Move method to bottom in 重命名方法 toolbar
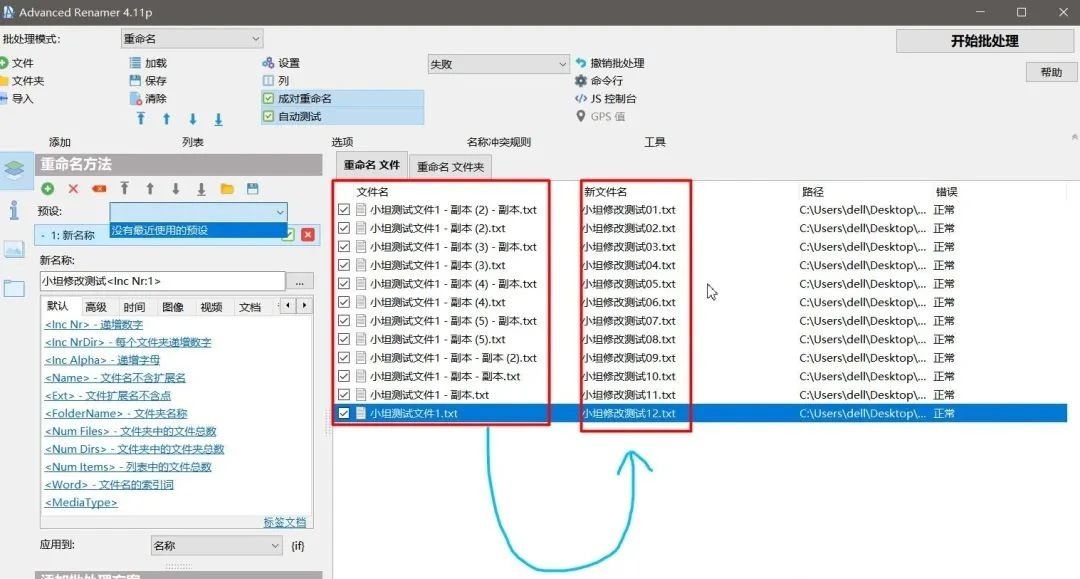The image size is (1080, 579). tap(201, 189)
